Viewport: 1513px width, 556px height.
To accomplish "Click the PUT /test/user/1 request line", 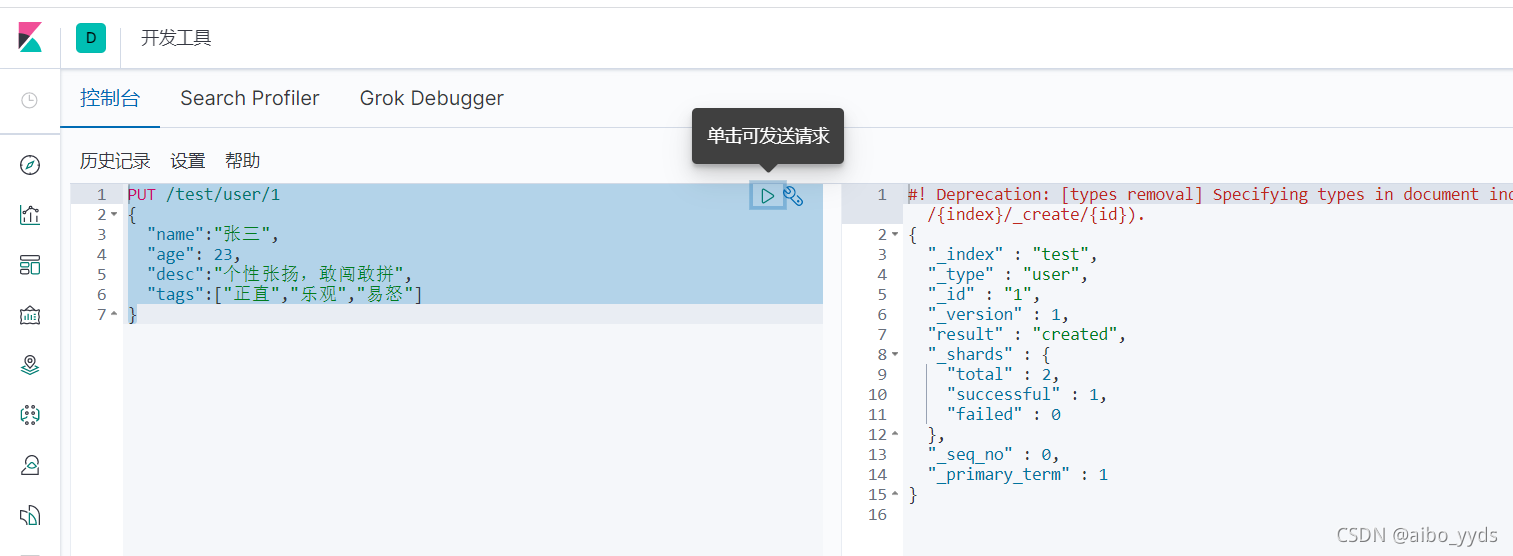I will (x=204, y=194).
